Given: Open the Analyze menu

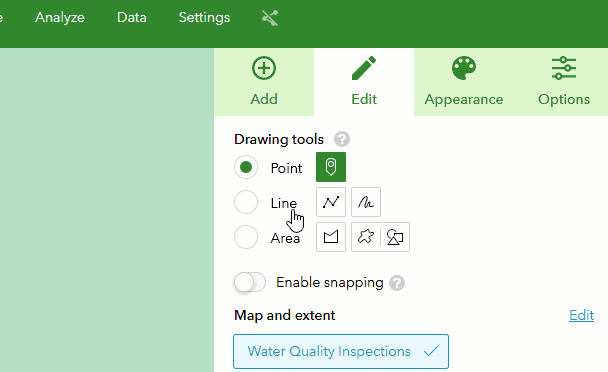Looking at the screenshot, I should (x=60, y=17).
